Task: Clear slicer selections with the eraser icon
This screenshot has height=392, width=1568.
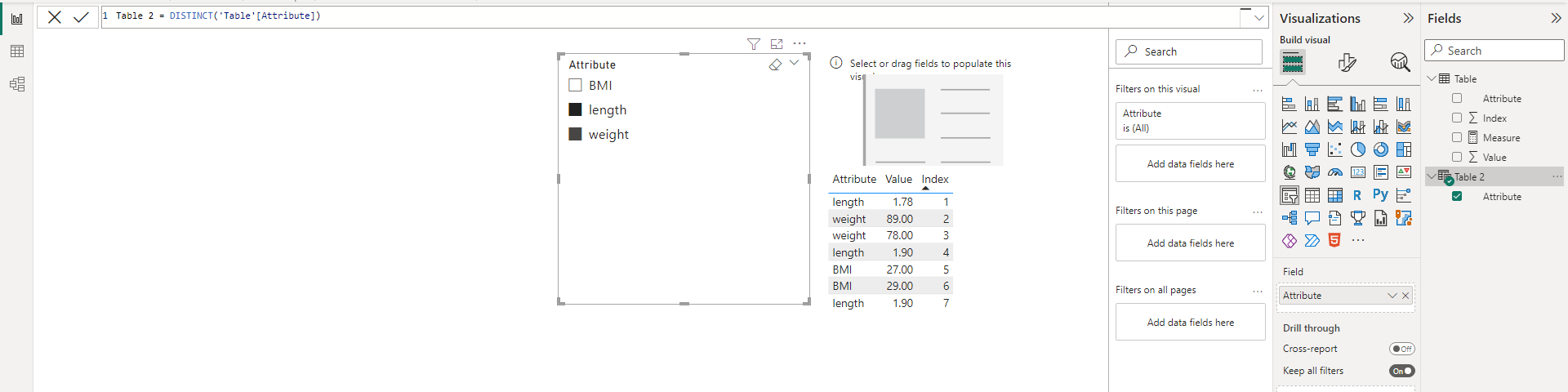Action: pos(775,65)
